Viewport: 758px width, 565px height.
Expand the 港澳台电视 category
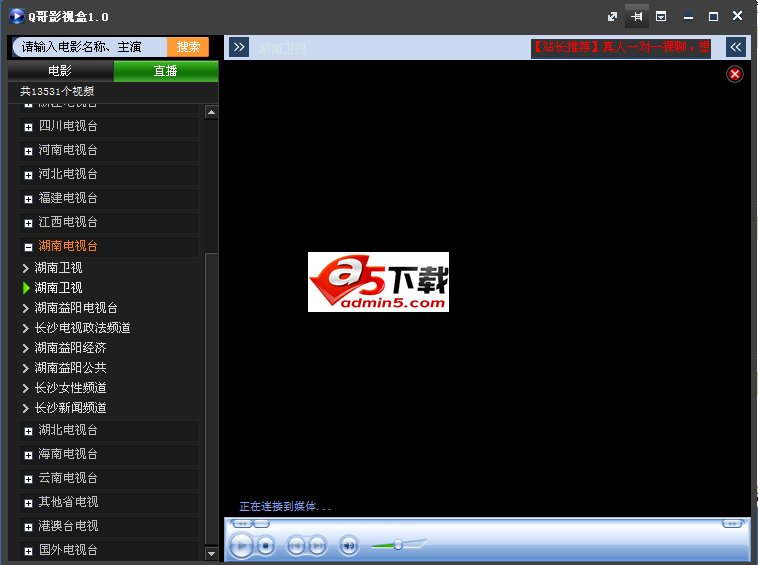click(28, 526)
